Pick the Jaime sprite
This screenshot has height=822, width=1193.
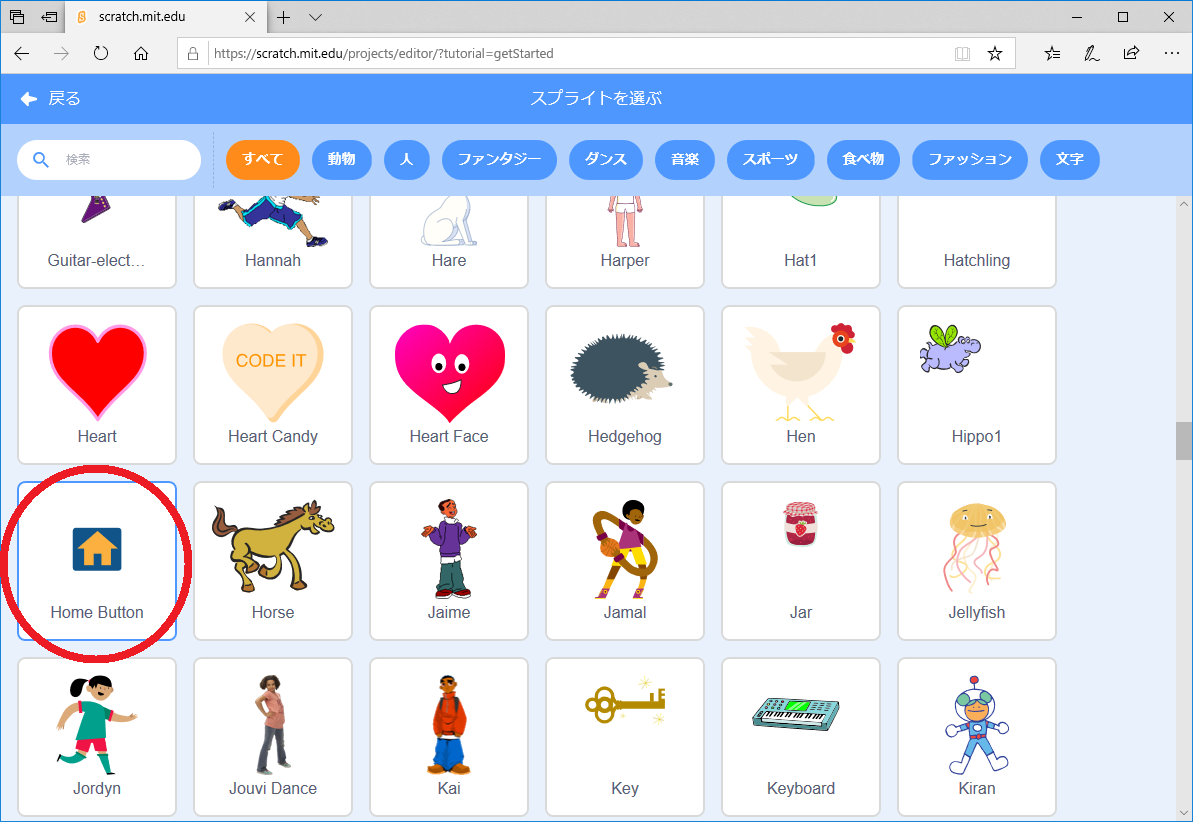tap(449, 561)
